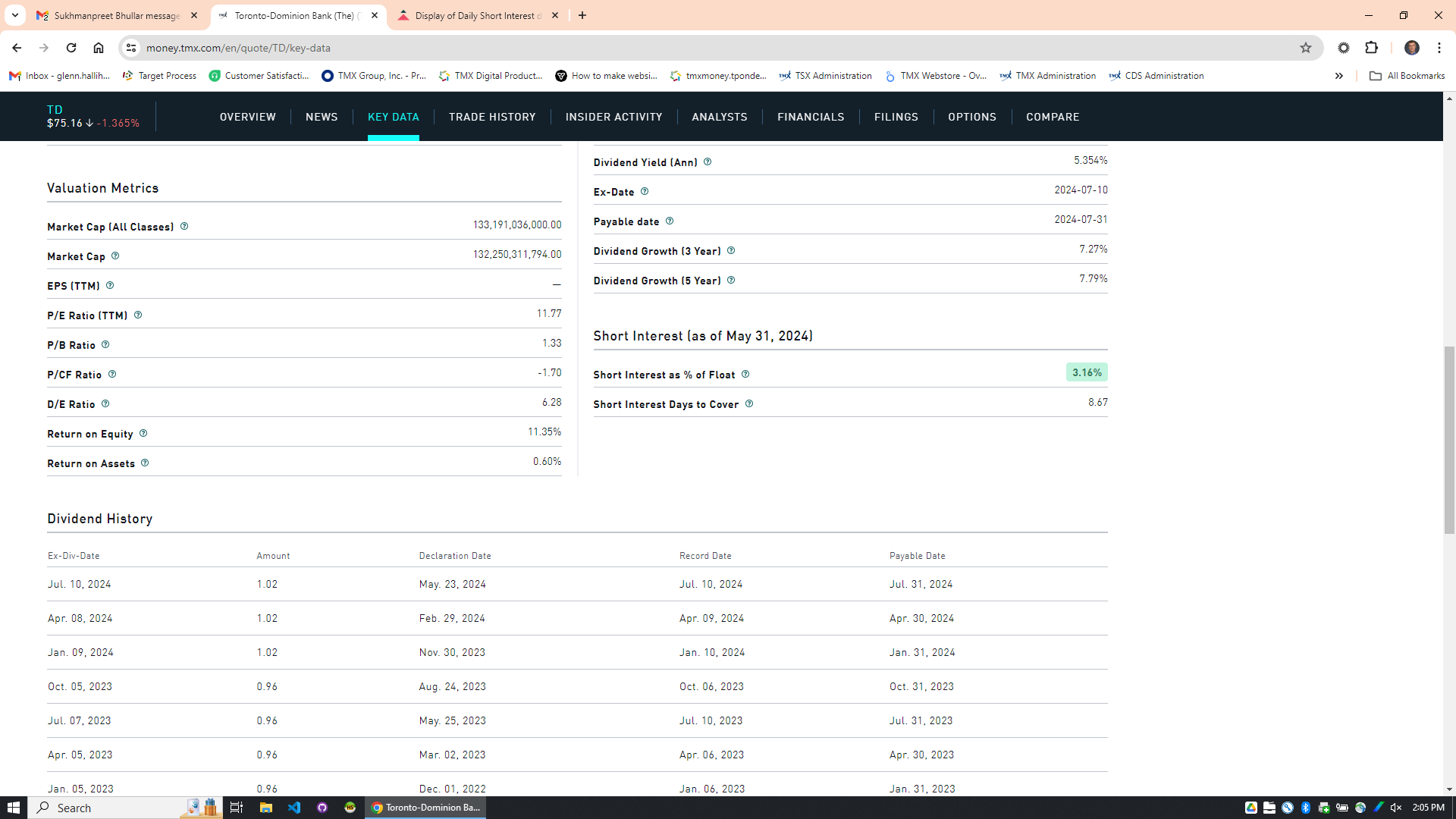Click help icon next to Market Cap (All Classes)
The width and height of the screenshot is (1456, 819).
point(184,226)
